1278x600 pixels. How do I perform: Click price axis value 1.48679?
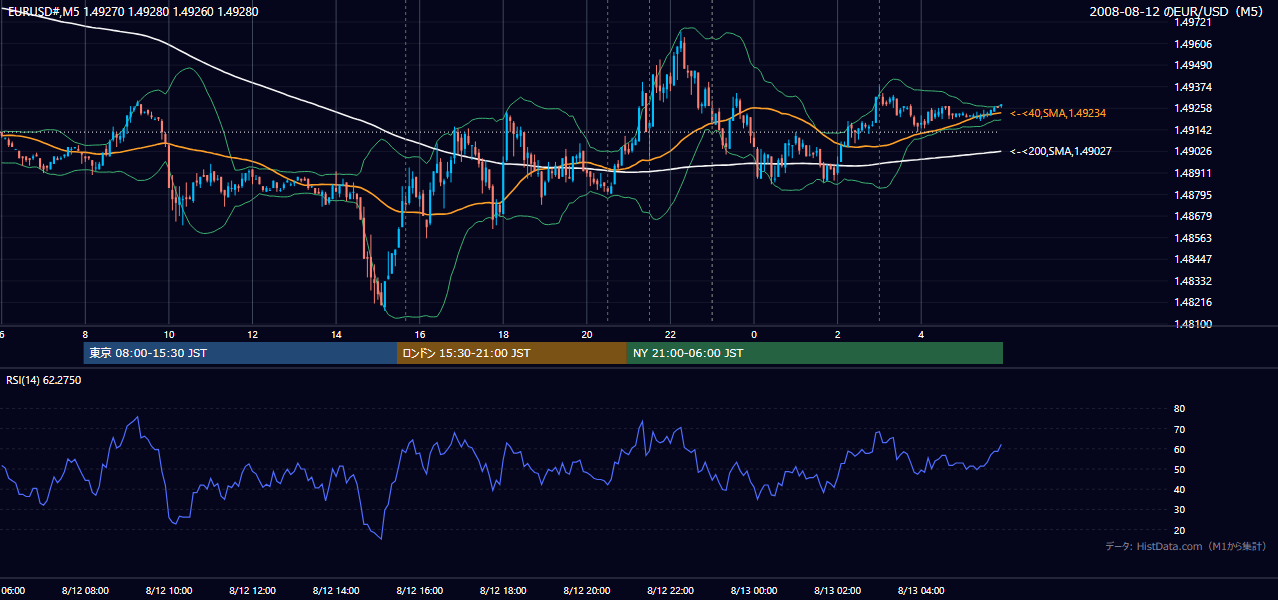click(1192, 216)
